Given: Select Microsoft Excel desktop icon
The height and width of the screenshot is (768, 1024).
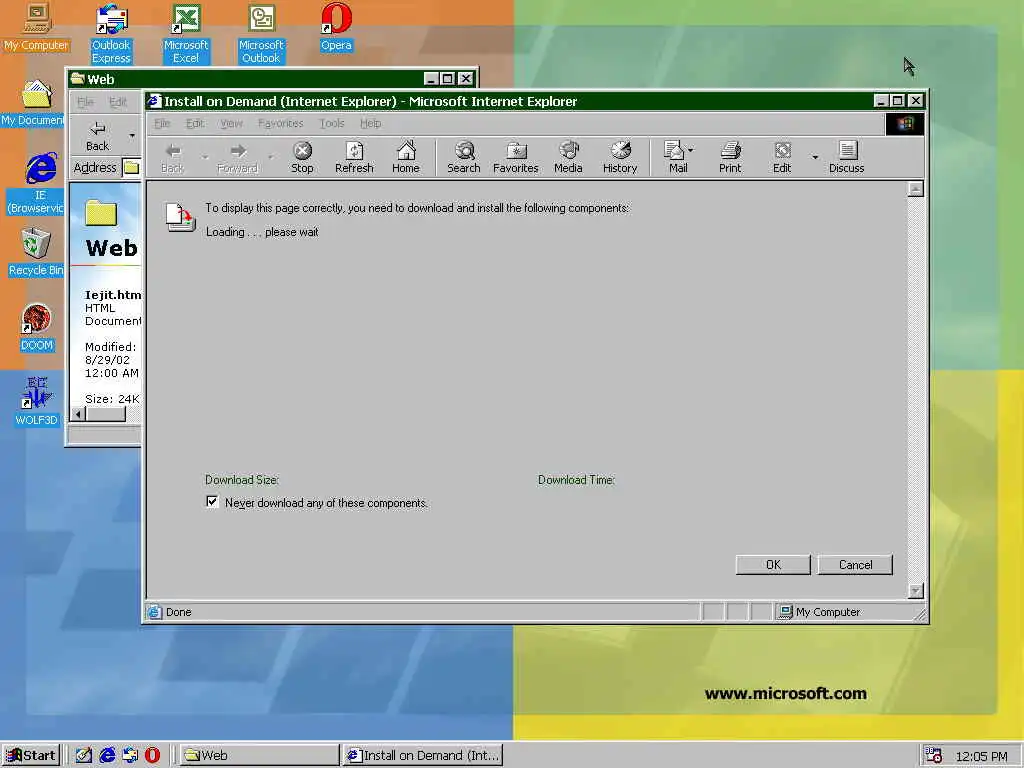Looking at the screenshot, I should click(x=185, y=33).
